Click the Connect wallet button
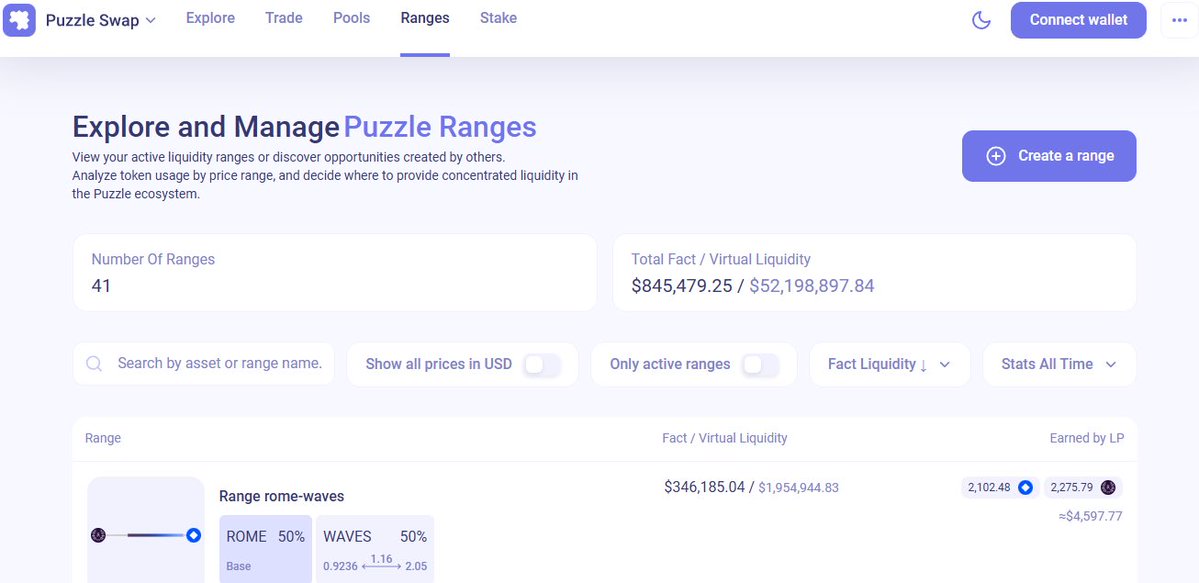The height and width of the screenshot is (583, 1199). (x=1078, y=20)
